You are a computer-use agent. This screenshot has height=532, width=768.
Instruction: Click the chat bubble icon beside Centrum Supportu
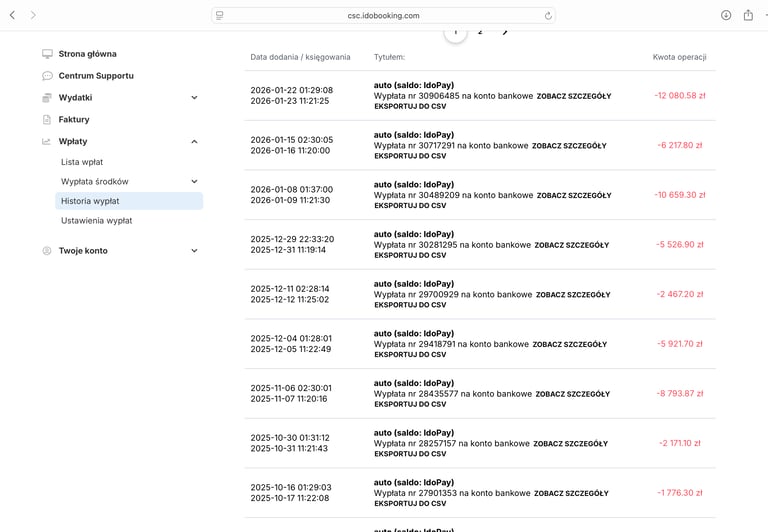(47, 75)
